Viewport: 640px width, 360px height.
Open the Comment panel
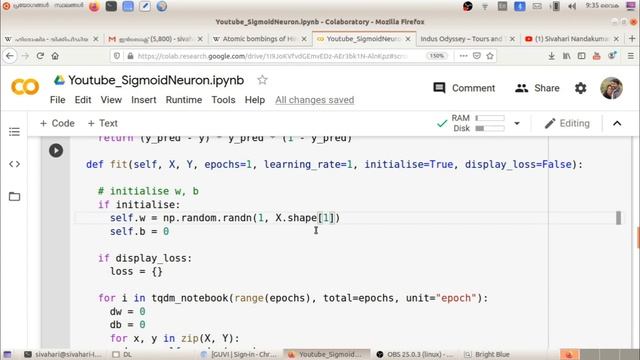[x=464, y=88]
